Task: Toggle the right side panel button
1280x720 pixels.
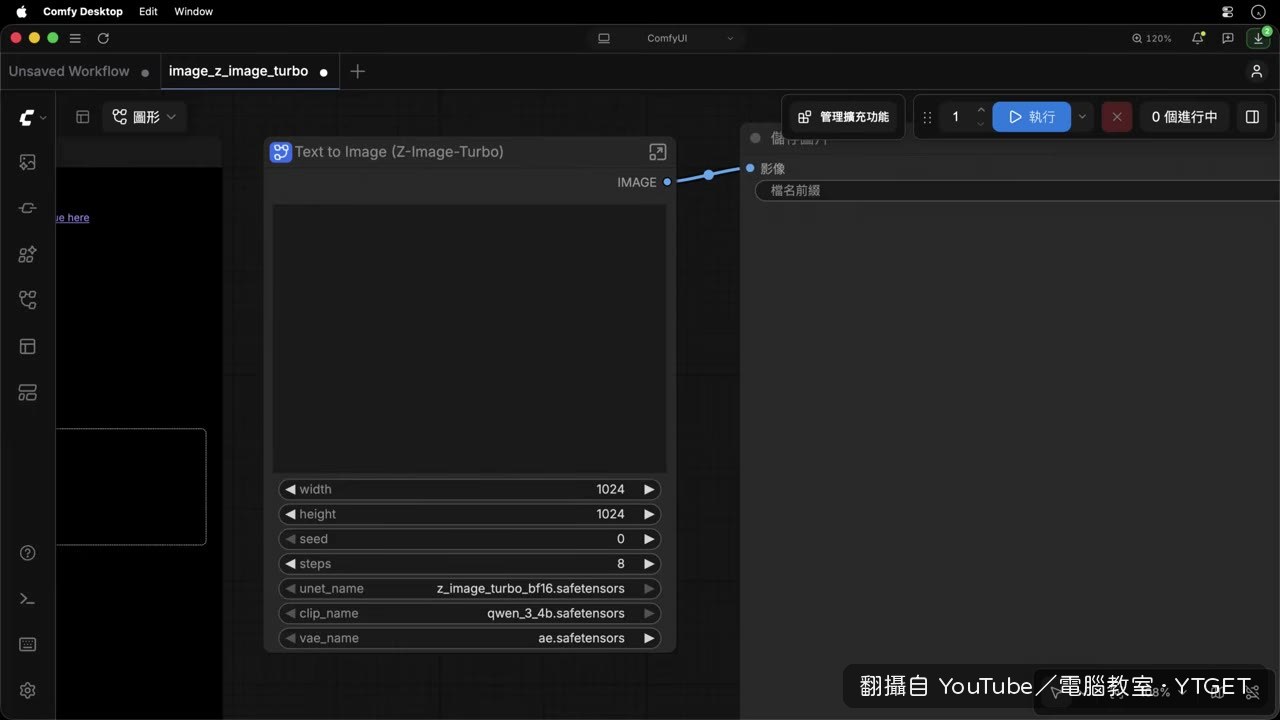Action: tap(1252, 117)
